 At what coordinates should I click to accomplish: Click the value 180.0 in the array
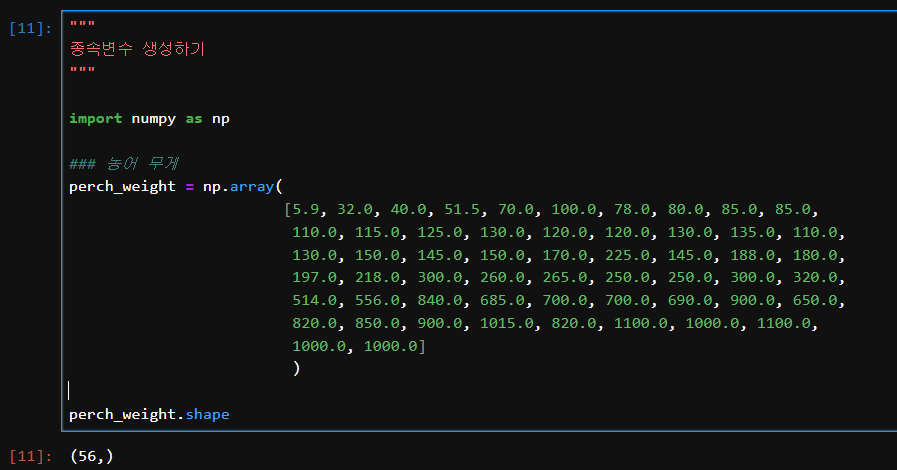(815, 255)
